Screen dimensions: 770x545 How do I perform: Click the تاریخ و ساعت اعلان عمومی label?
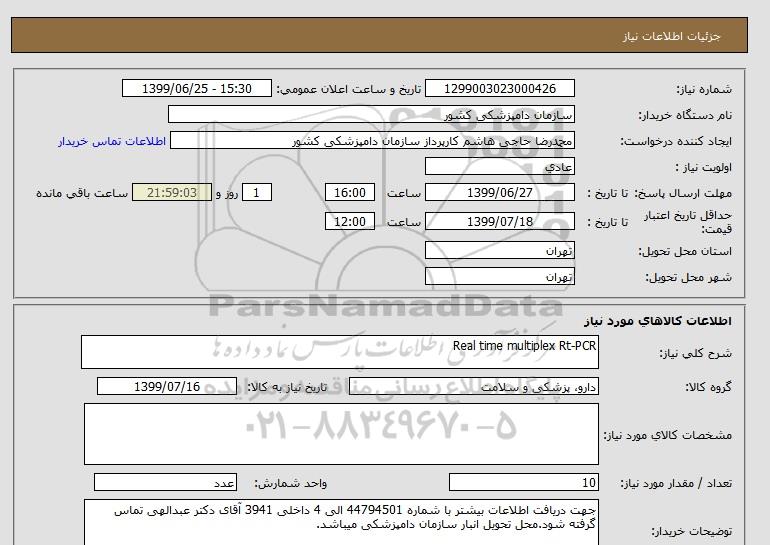[x=349, y=89]
